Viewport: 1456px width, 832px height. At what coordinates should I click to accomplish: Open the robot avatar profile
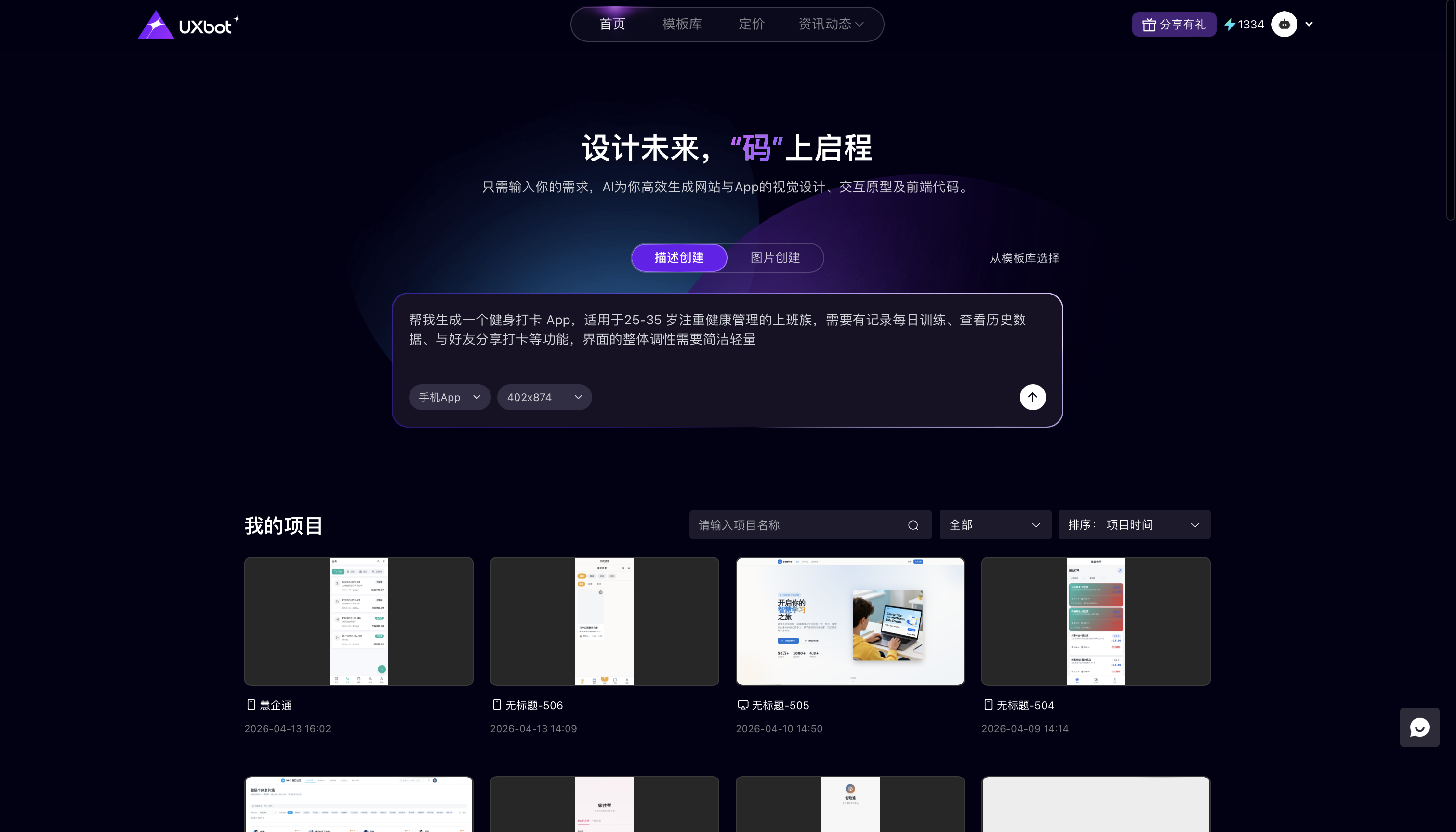1284,24
